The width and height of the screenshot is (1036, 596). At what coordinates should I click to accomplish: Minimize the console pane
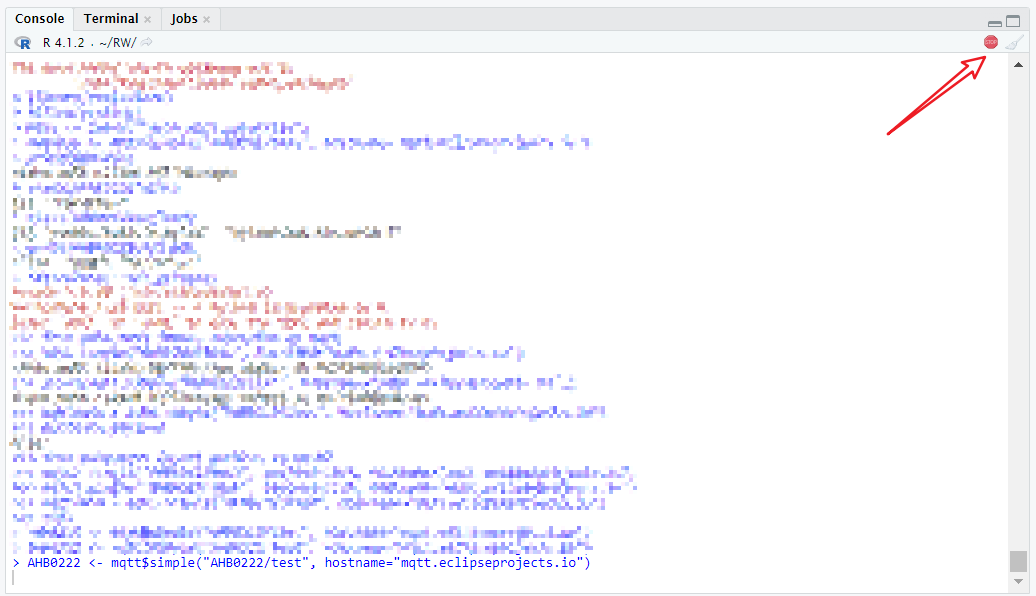[x=994, y=22]
